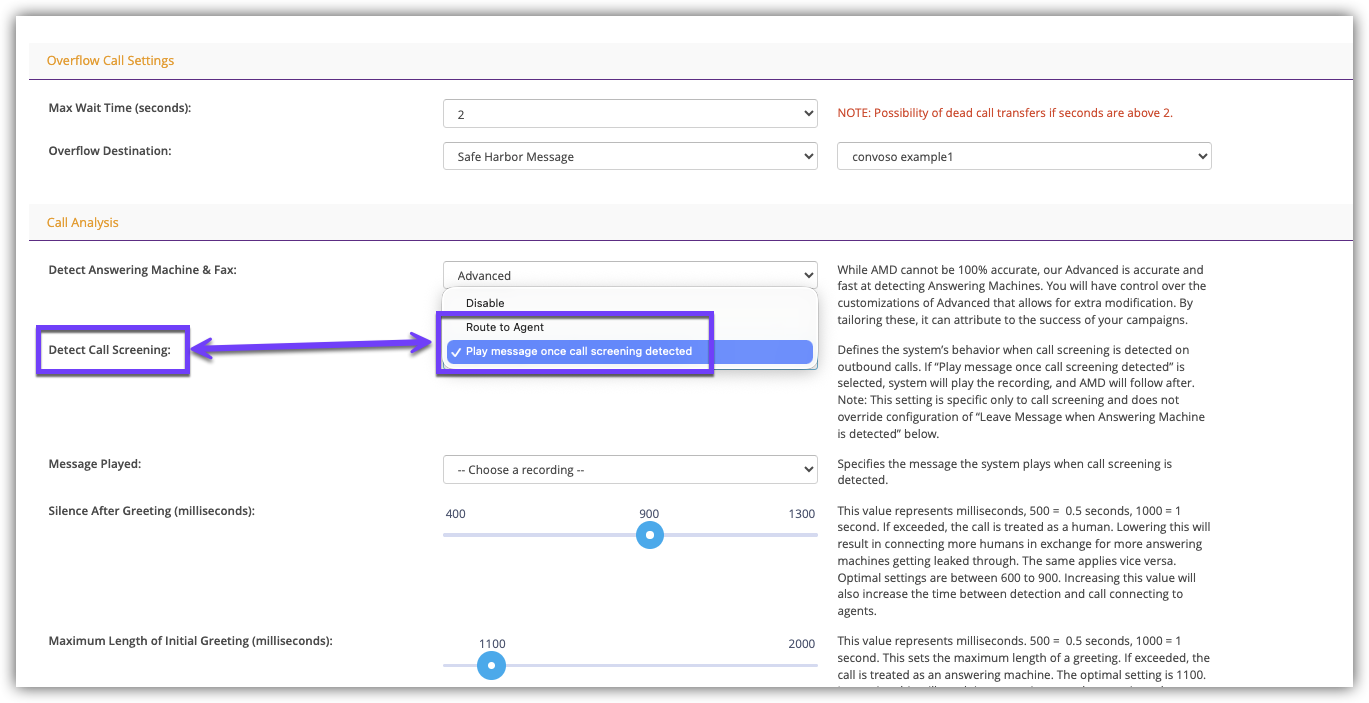Image resolution: width=1369 pixels, height=703 pixels.
Task: Click the Detect Answering Machine & Fax label
Action: [142, 270]
